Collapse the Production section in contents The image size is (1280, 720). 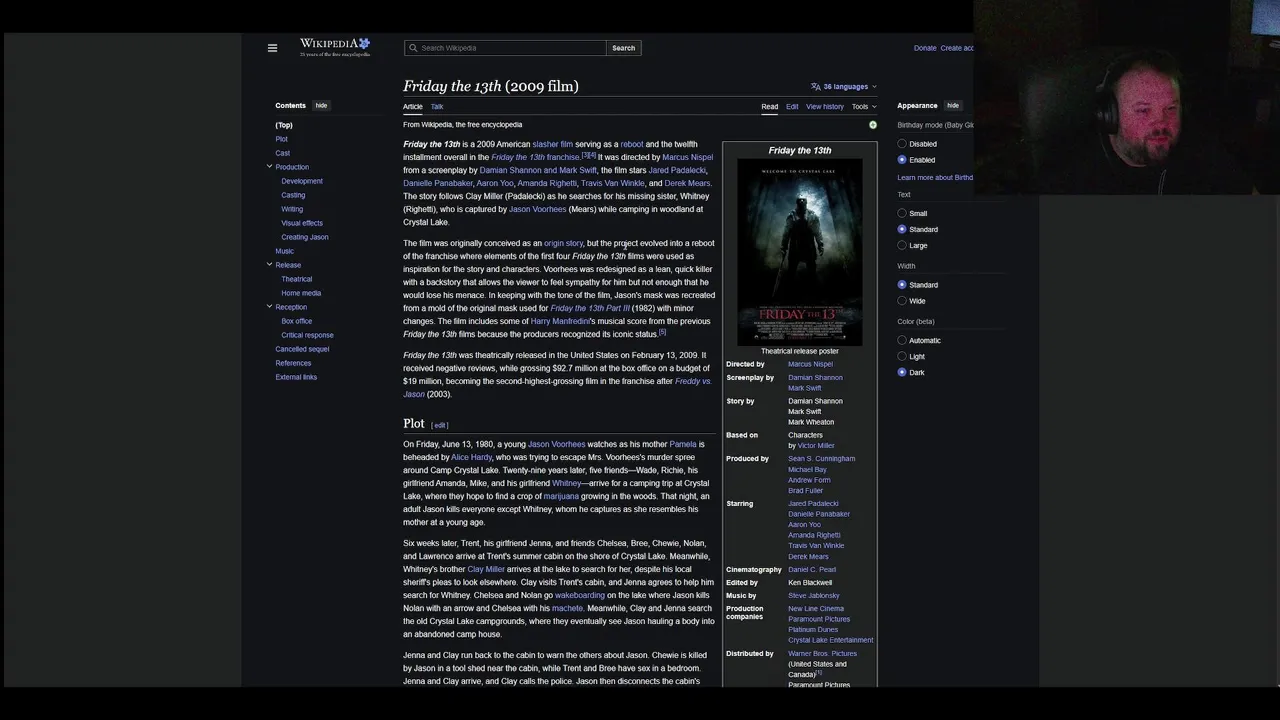pyautogui.click(x=269, y=166)
